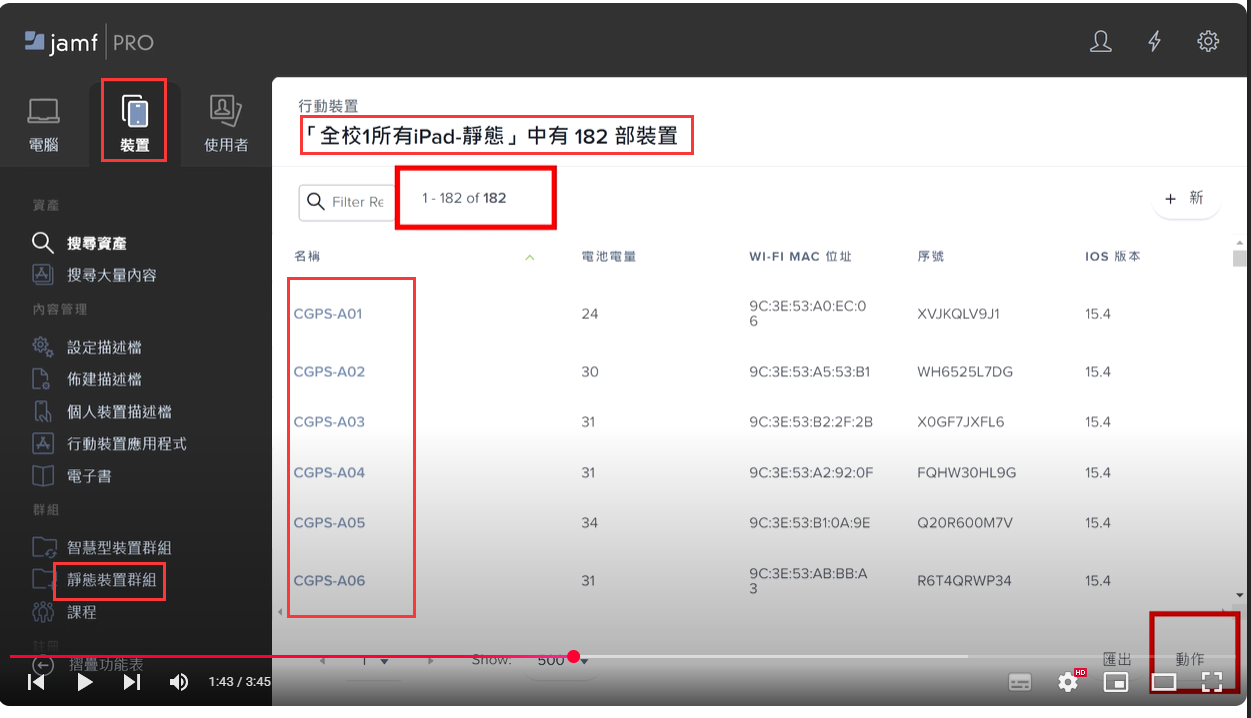Viewport: 1251px width, 718px height.
Task: Click the folder icon beside 智慧型裝置群組
Action: click(x=44, y=548)
